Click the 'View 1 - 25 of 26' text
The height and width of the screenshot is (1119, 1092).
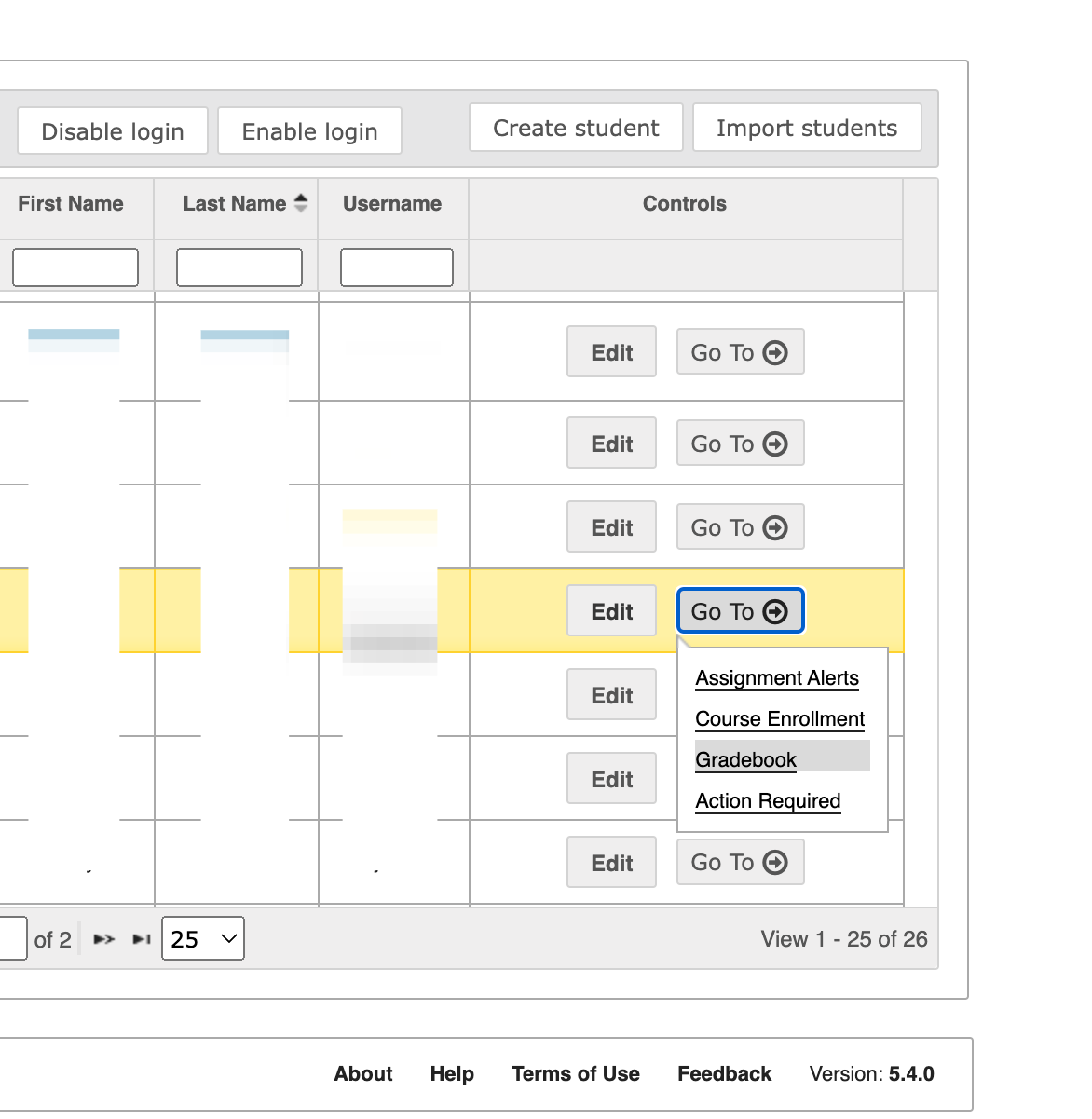click(x=844, y=939)
